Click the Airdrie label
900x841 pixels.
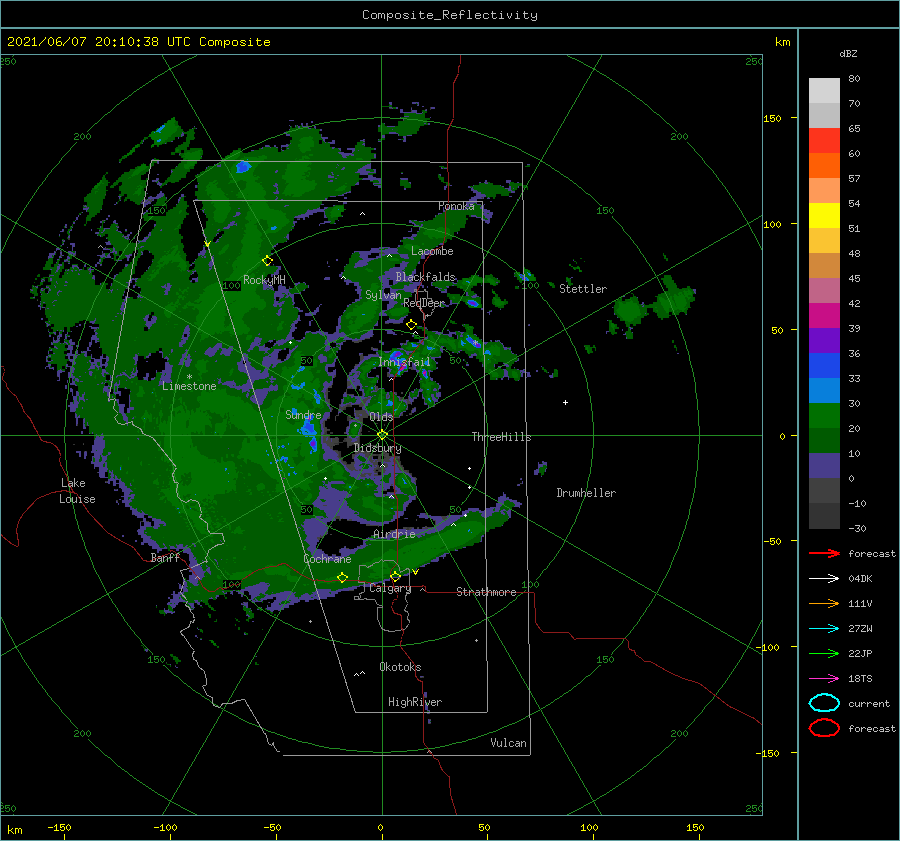(394, 534)
